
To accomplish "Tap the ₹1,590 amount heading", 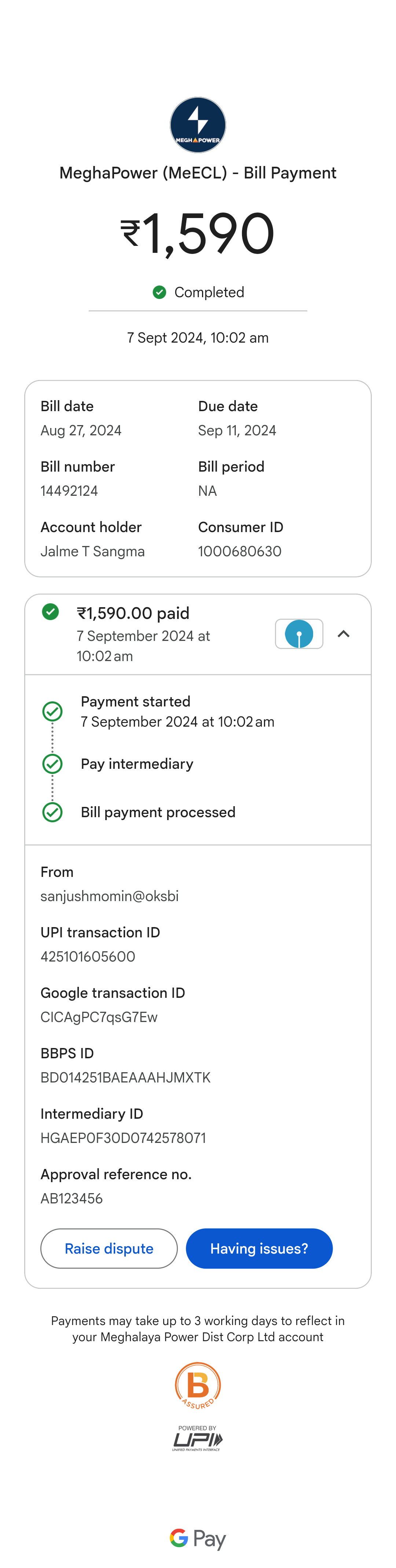I will point(197,233).
